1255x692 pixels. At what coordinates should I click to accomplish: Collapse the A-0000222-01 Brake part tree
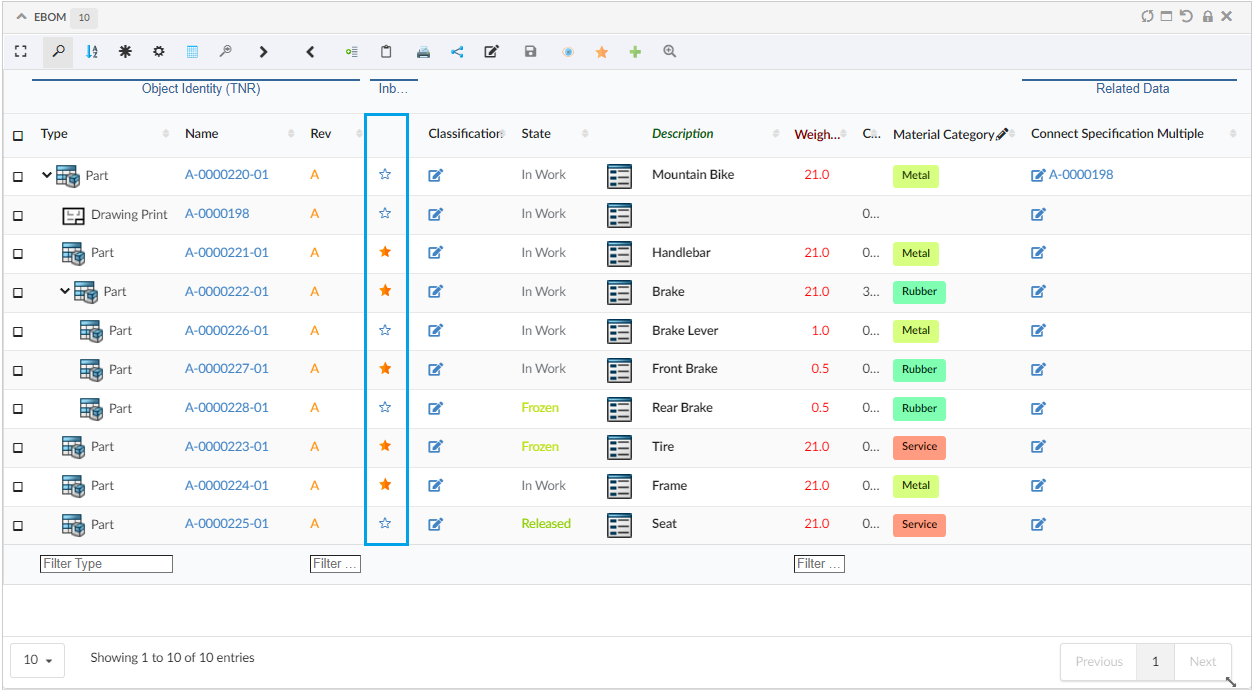65,292
